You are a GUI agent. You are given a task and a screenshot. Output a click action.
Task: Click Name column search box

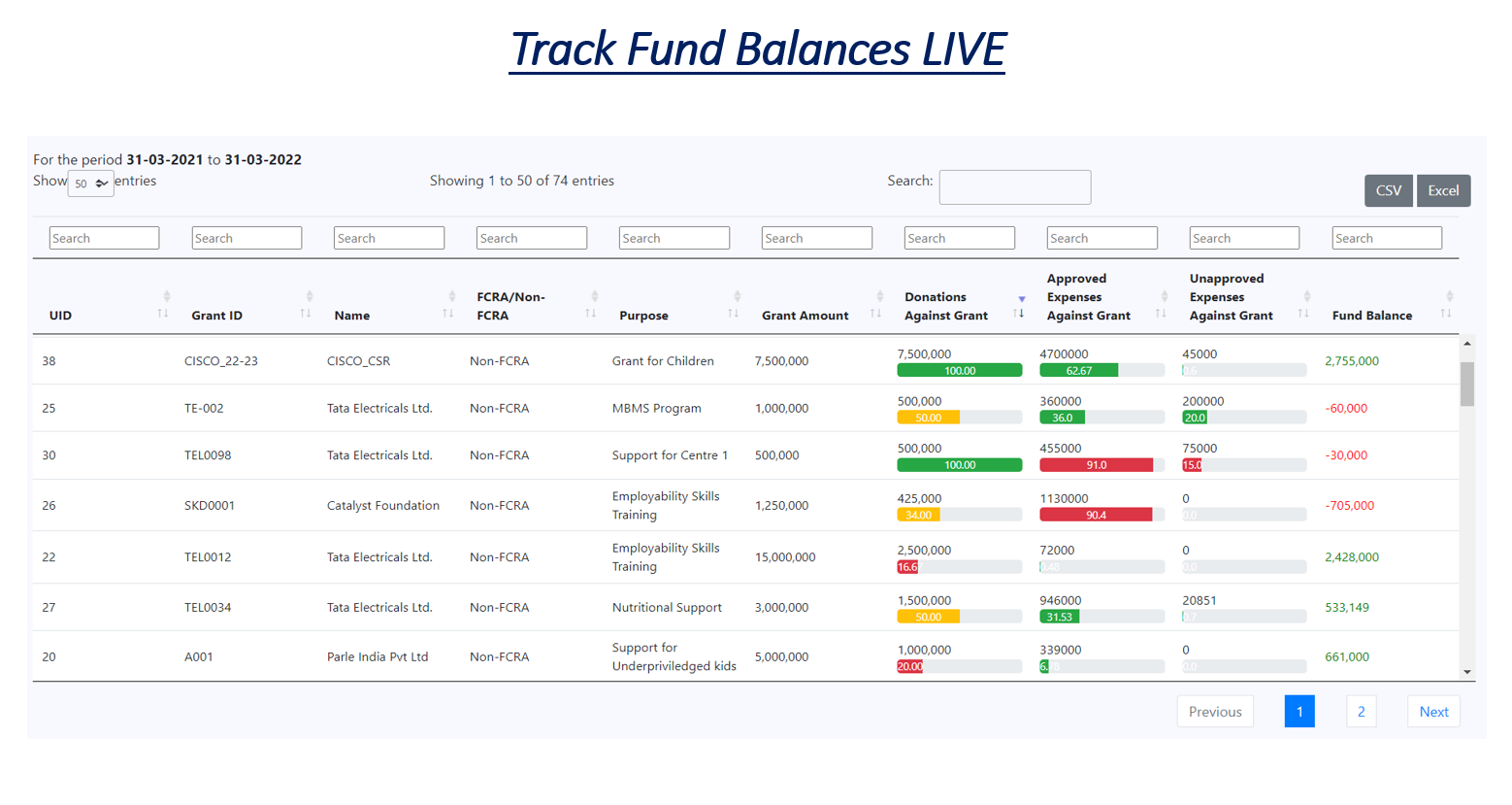click(389, 238)
